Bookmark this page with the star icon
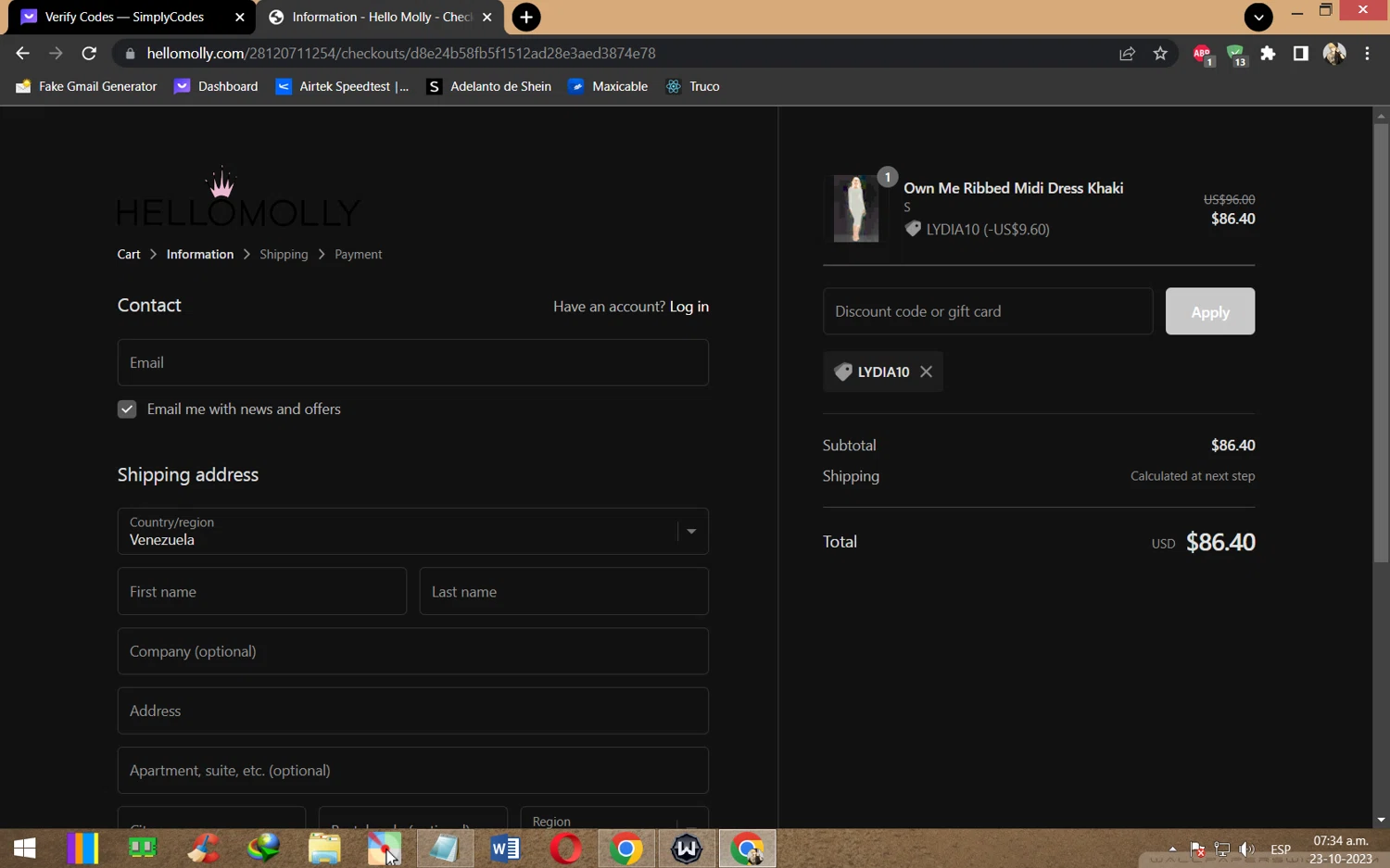The image size is (1390, 868). point(1160,54)
